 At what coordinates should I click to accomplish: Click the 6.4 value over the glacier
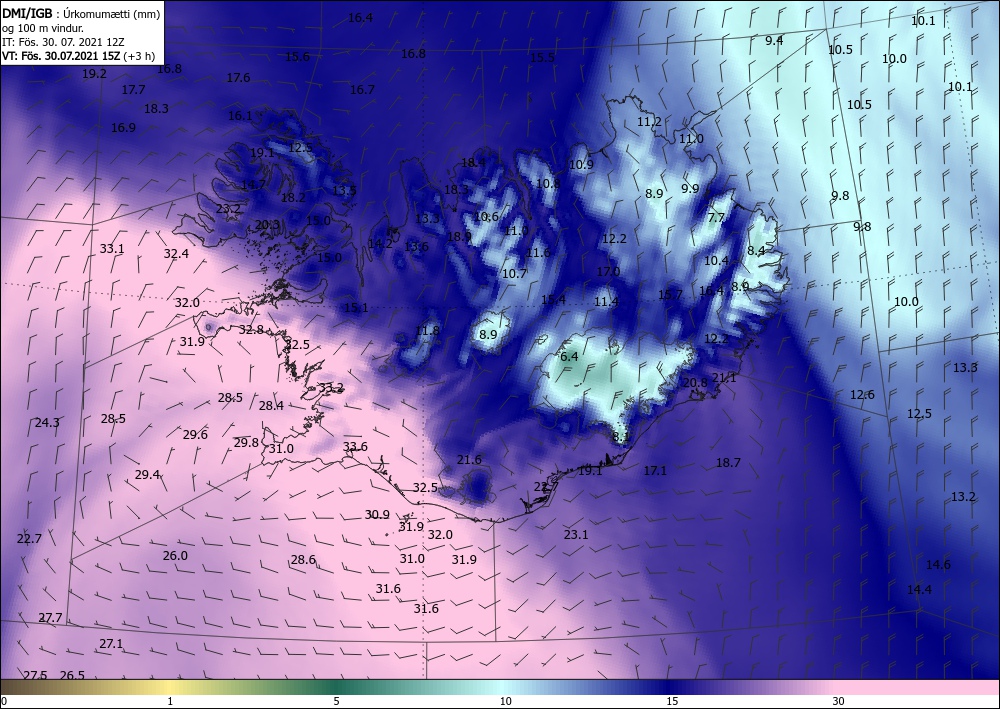569,357
